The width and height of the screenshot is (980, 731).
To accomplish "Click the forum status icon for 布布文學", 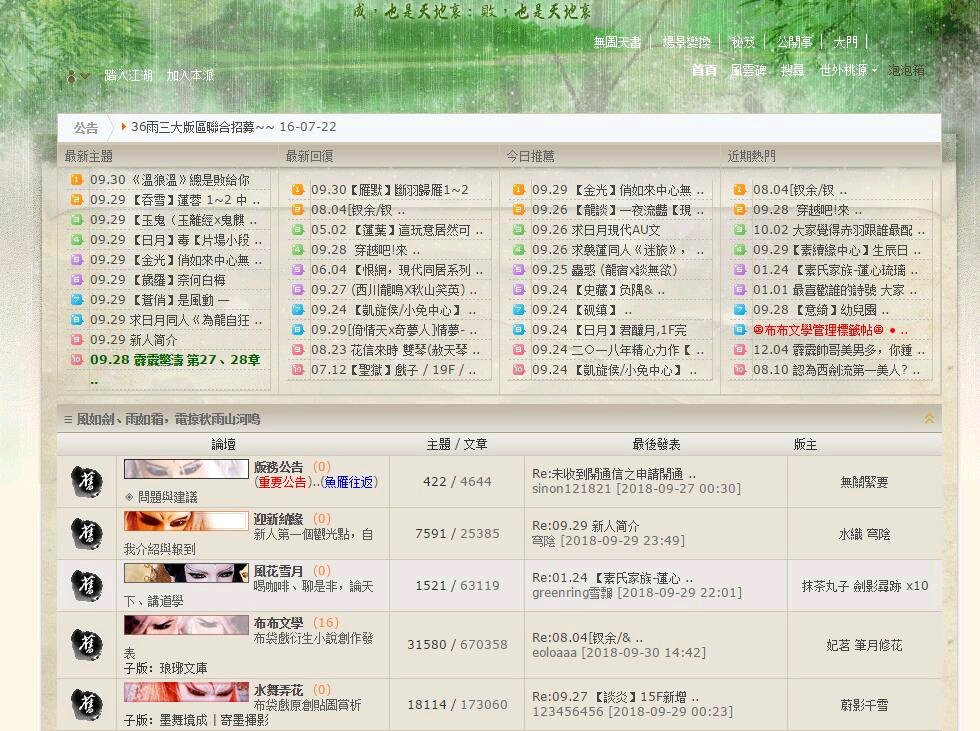I will [x=86, y=644].
